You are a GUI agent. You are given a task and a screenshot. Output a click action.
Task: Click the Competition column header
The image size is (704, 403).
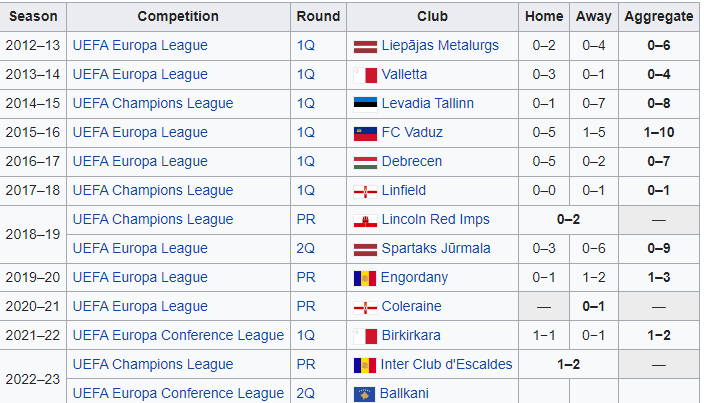[x=178, y=17]
